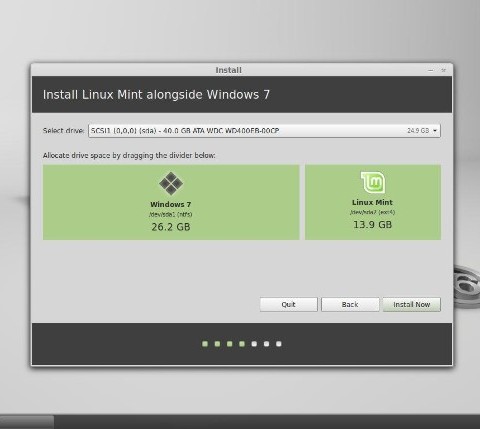The image size is (480, 429).
Task: Click the Linux Mint logo icon
Action: pyautogui.click(x=373, y=182)
